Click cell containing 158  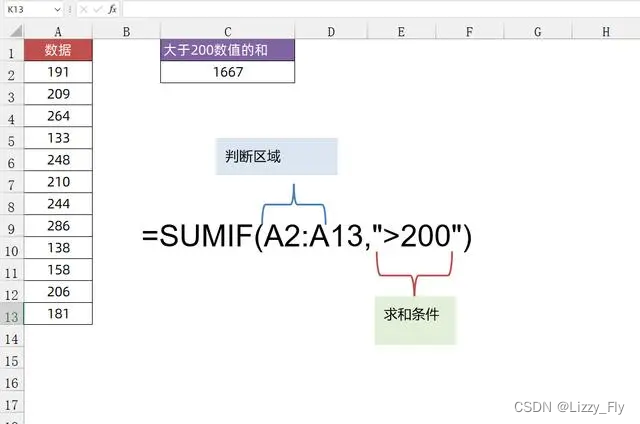[58, 270]
